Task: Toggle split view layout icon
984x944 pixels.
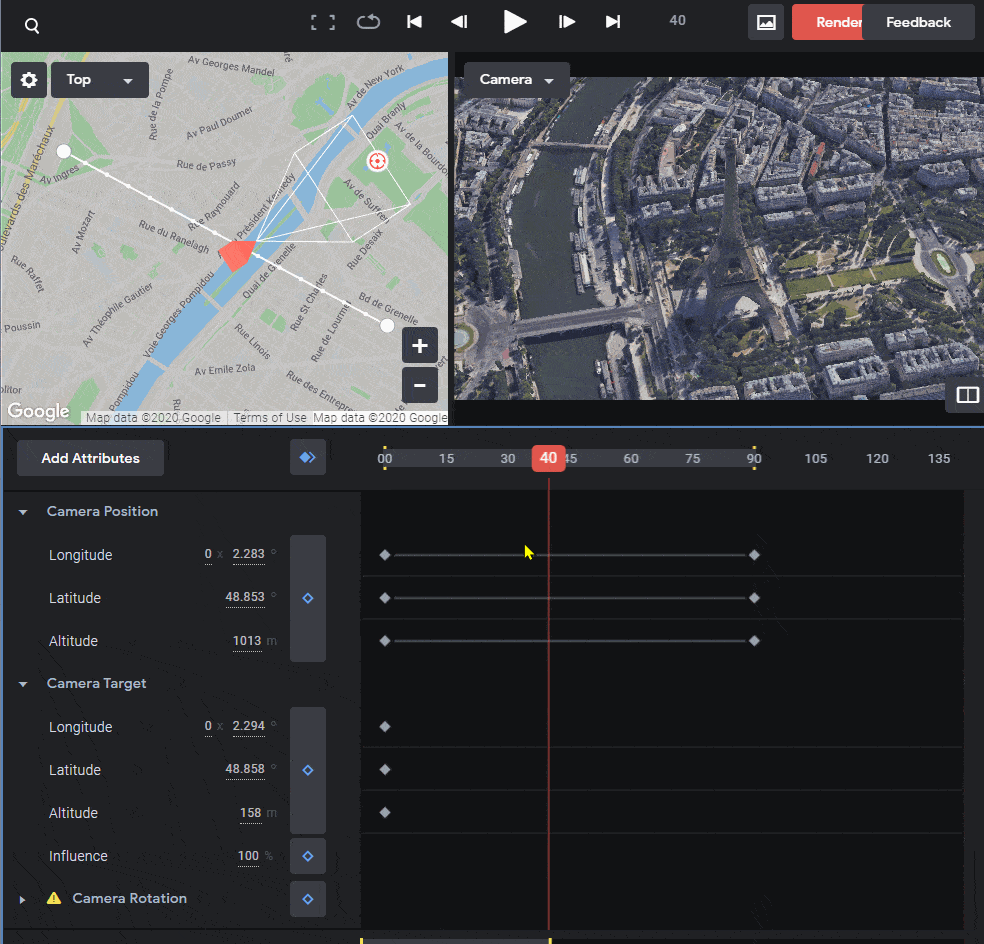Action: click(x=967, y=395)
